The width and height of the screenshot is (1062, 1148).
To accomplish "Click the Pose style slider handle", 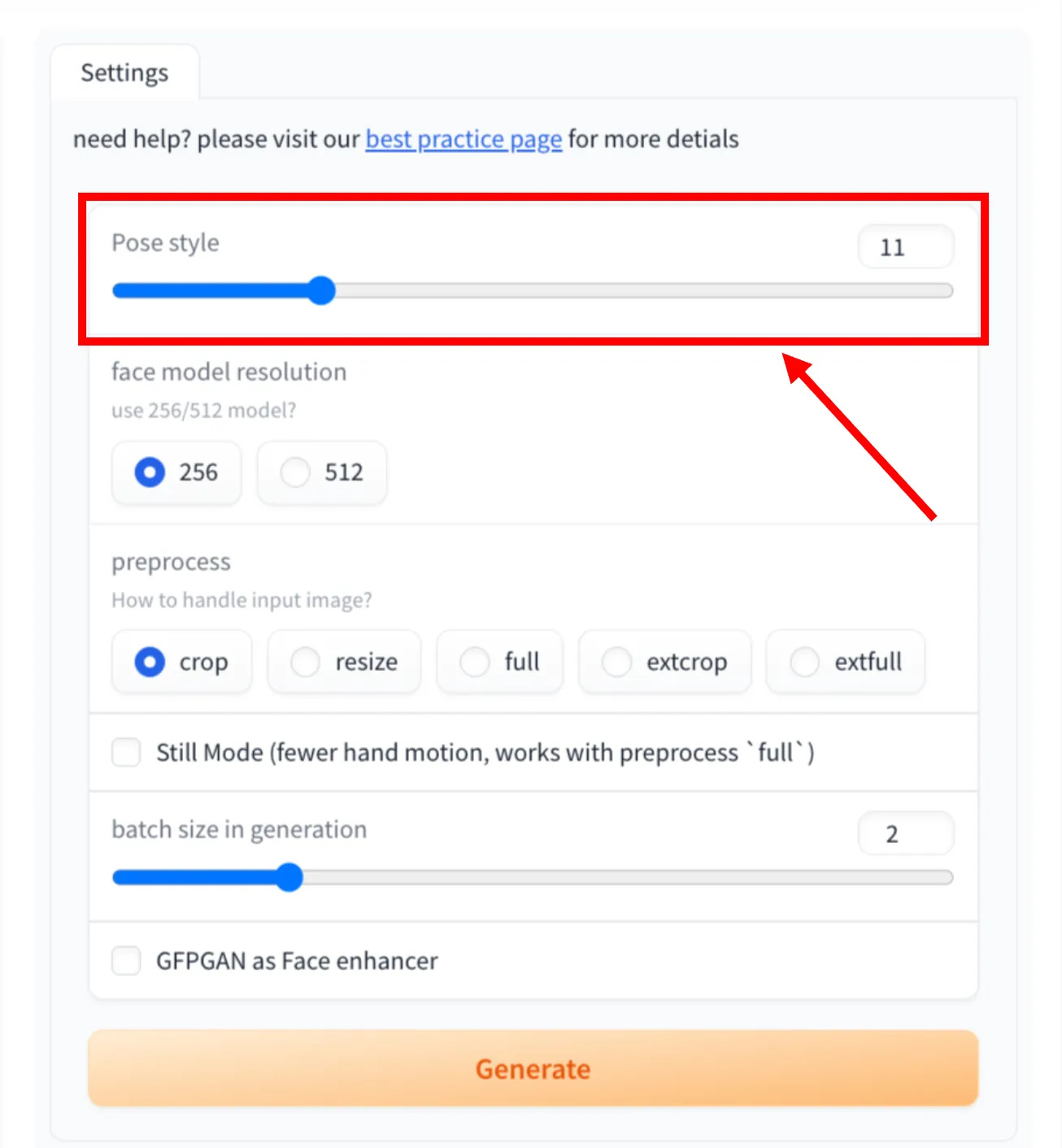I will (321, 290).
